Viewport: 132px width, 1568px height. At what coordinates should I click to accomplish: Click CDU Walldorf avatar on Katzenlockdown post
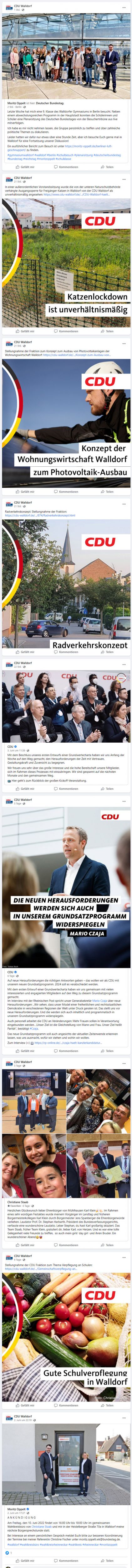pyautogui.click(x=8, y=180)
